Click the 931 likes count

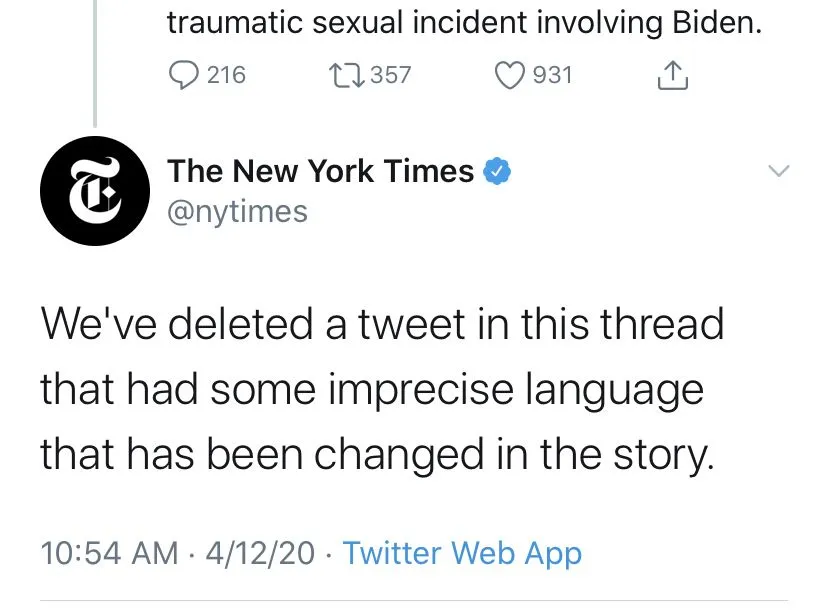[552, 75]
